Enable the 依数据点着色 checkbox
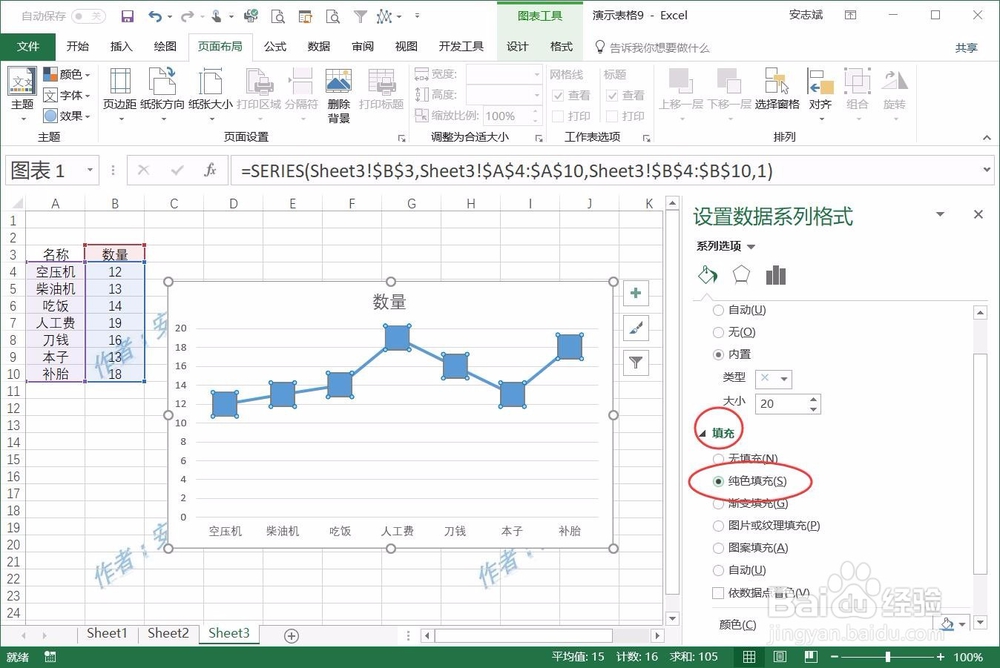The image size is (1000, 668). pyautogui.click(x=717, y=592)
